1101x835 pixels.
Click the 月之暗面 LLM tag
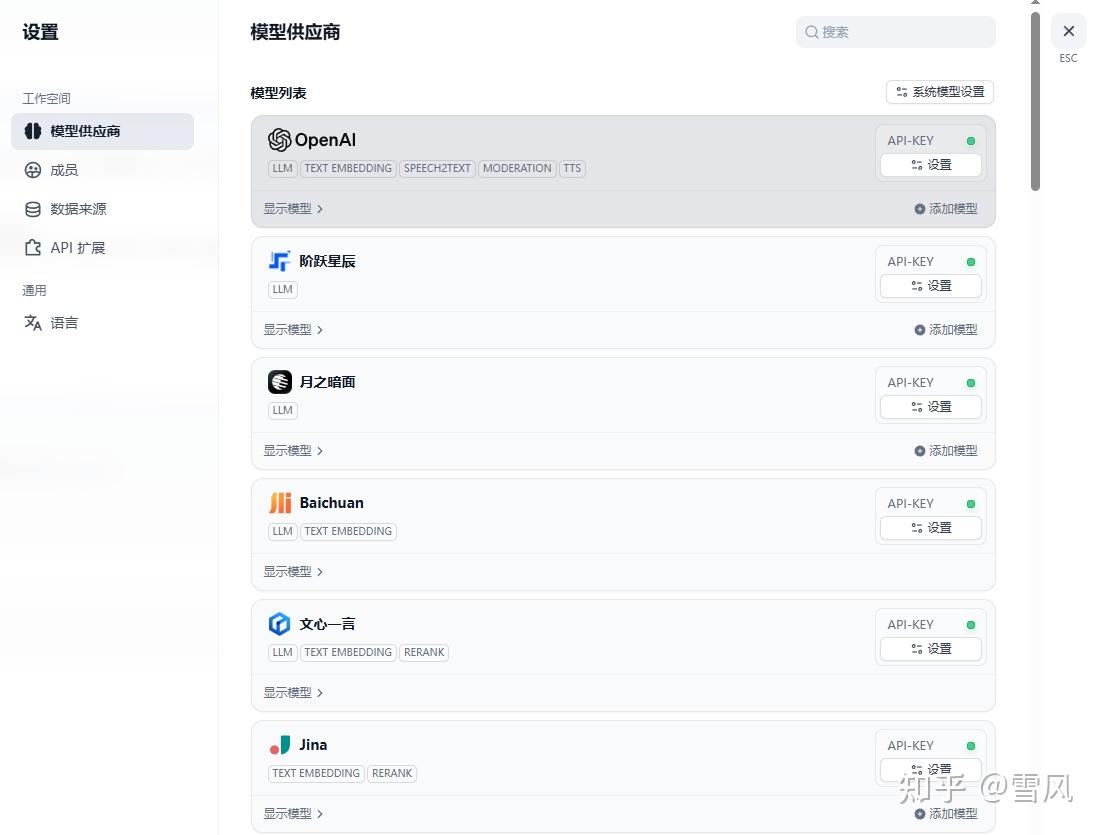coord(282,410)
